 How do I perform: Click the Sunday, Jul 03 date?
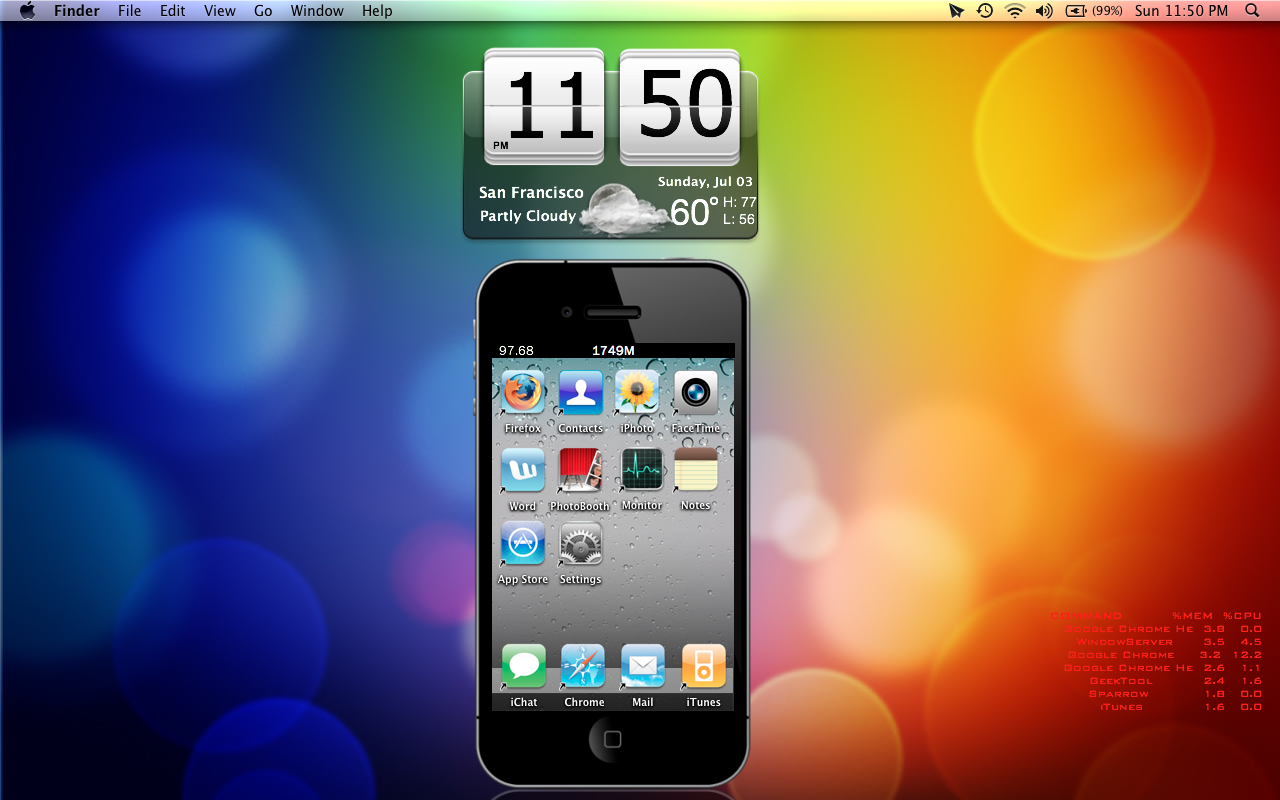(x=705, y=182)
